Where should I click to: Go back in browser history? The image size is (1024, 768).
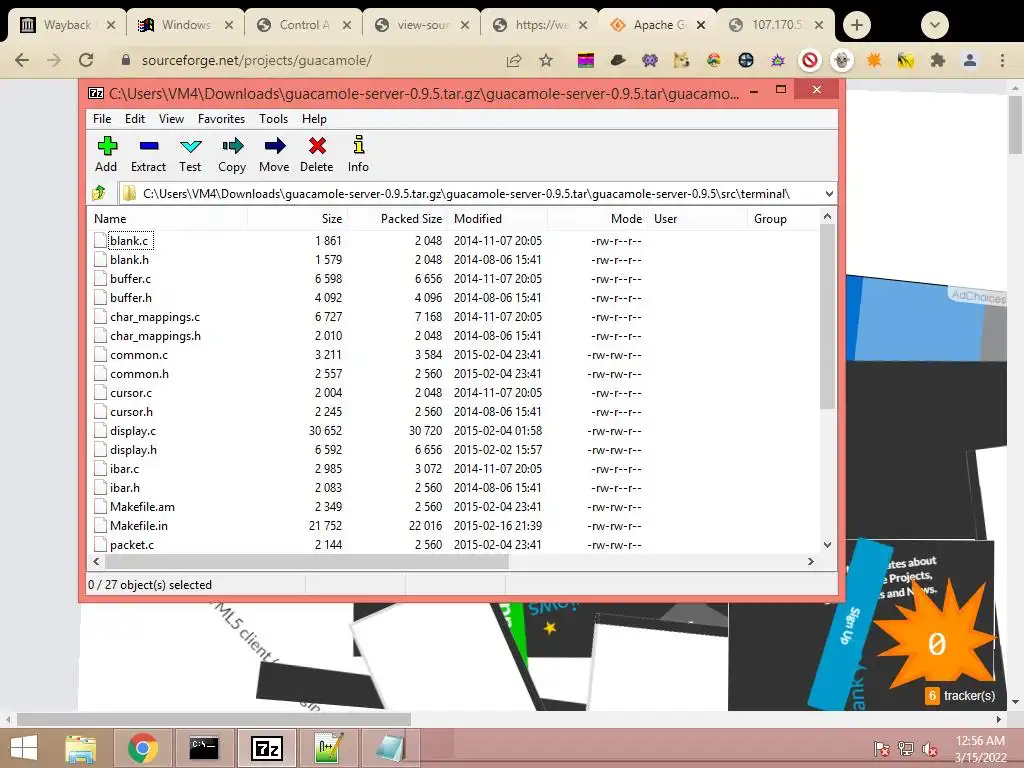pos(22,60)
